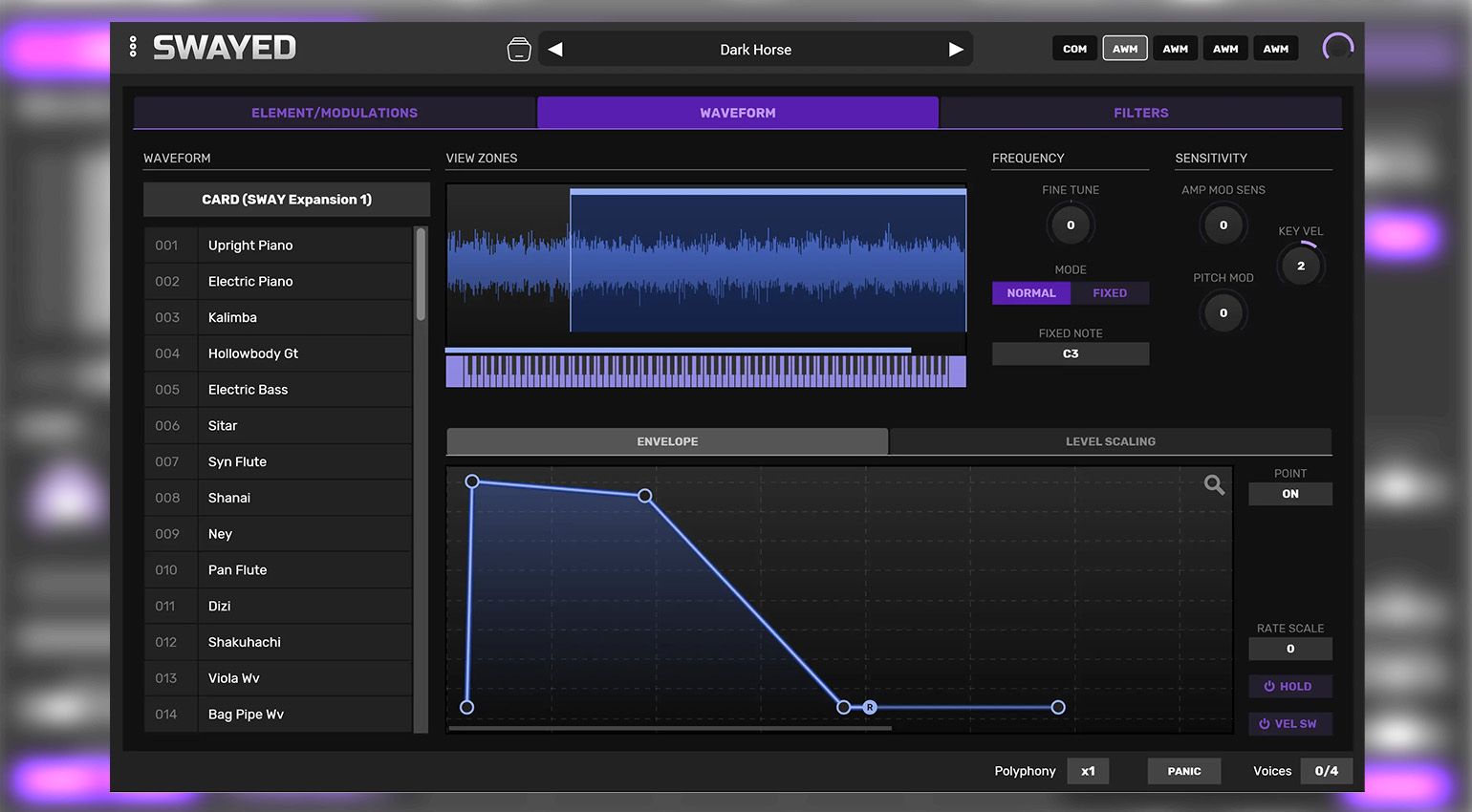Adjust the KEY VEL knob

click(1300, 267)
